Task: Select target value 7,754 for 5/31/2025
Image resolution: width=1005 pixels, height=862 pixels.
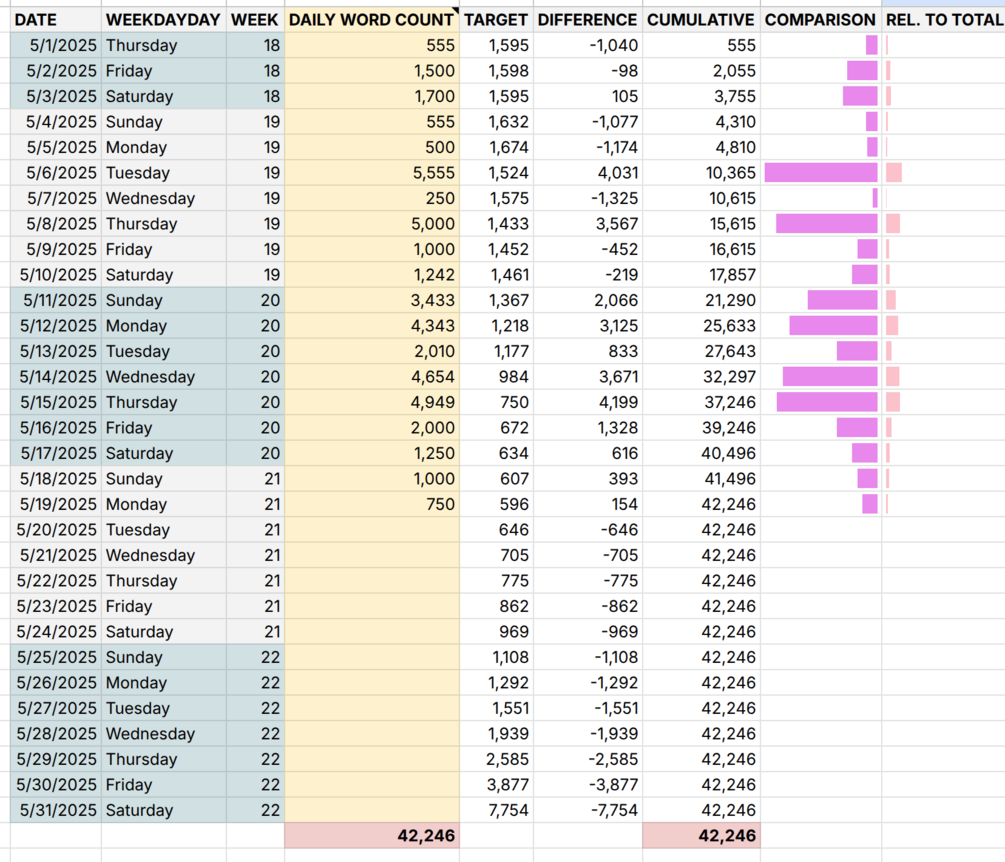Action: 496,810
